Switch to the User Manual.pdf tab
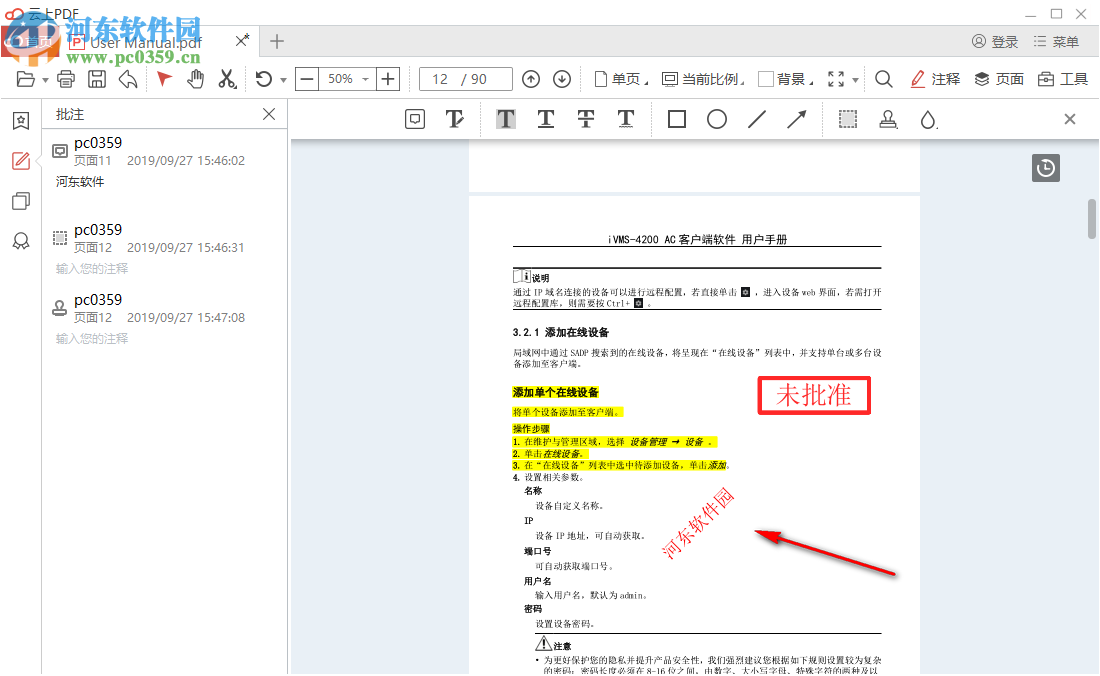Viewport: 1100px width, 676px height. 145,42
